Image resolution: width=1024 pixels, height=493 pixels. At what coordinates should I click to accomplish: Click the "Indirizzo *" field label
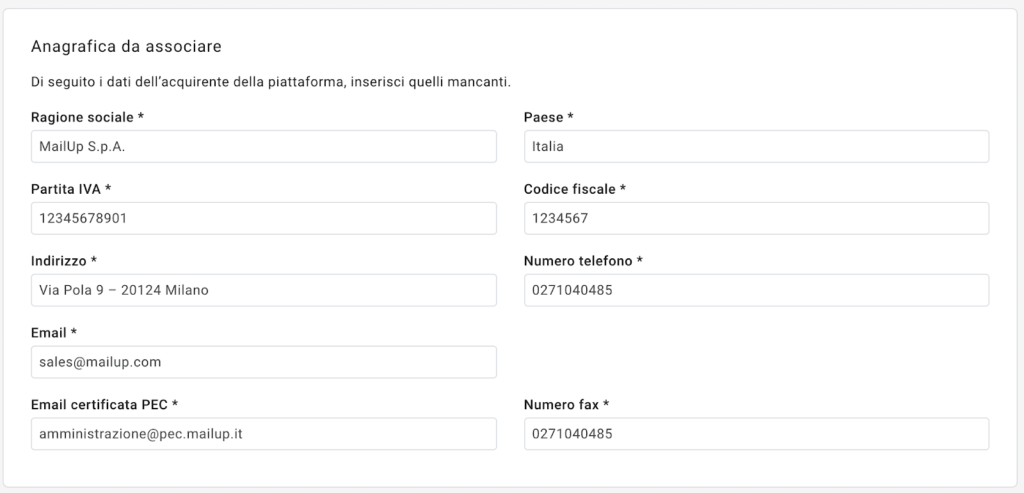(64, 261)
